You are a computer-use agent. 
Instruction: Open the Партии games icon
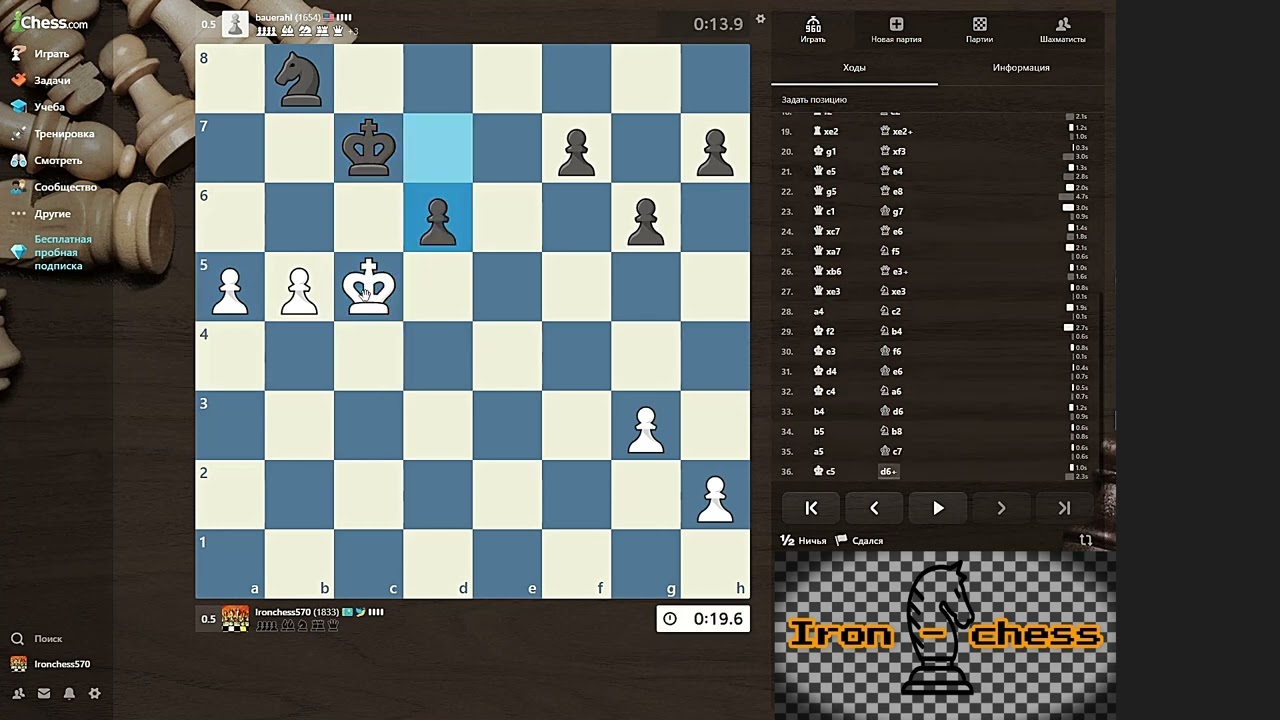pyautogui.click(x=979, y=30)
